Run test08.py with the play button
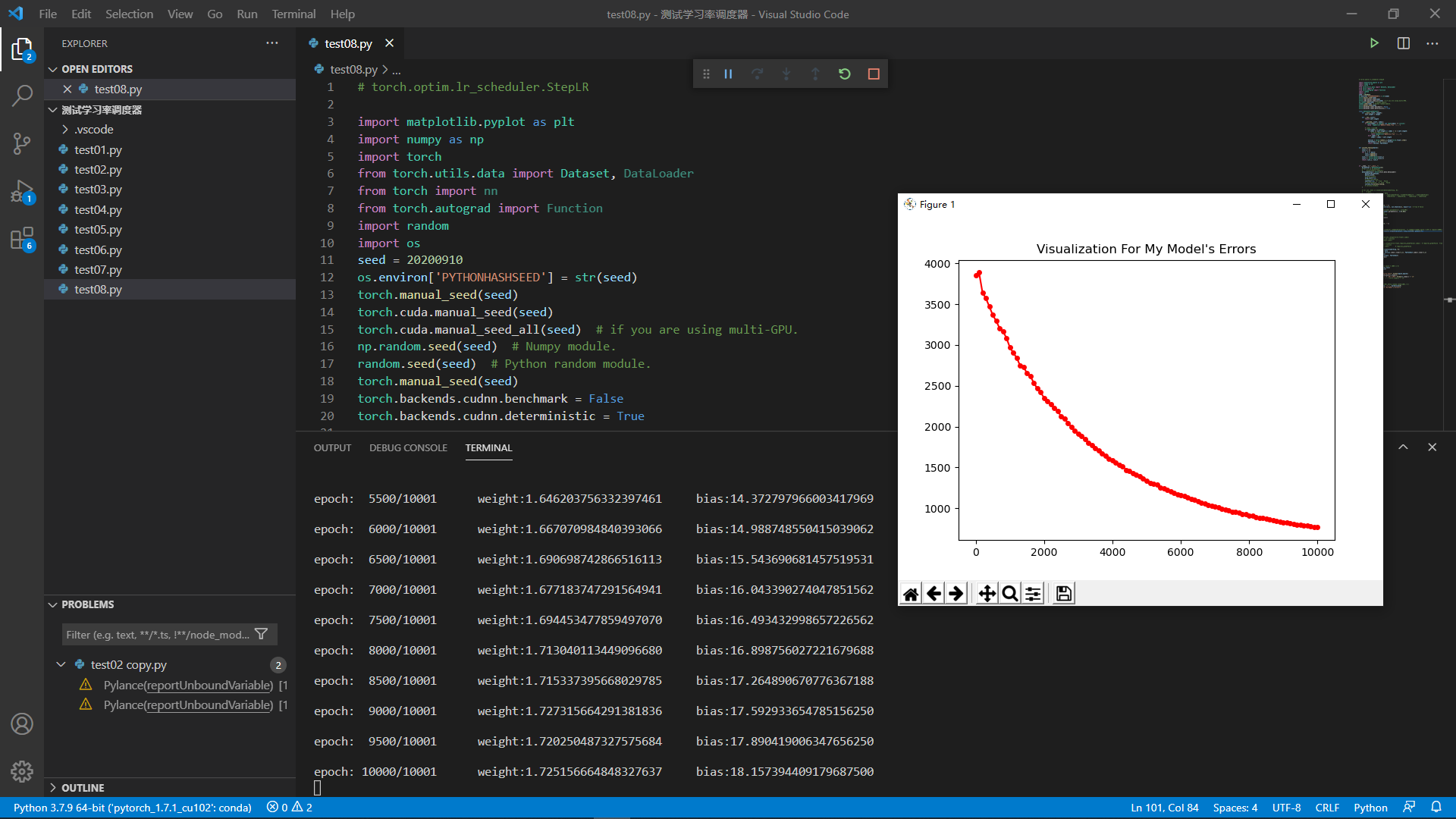This screenshot has width=1456, height=819. [1375, 43]
